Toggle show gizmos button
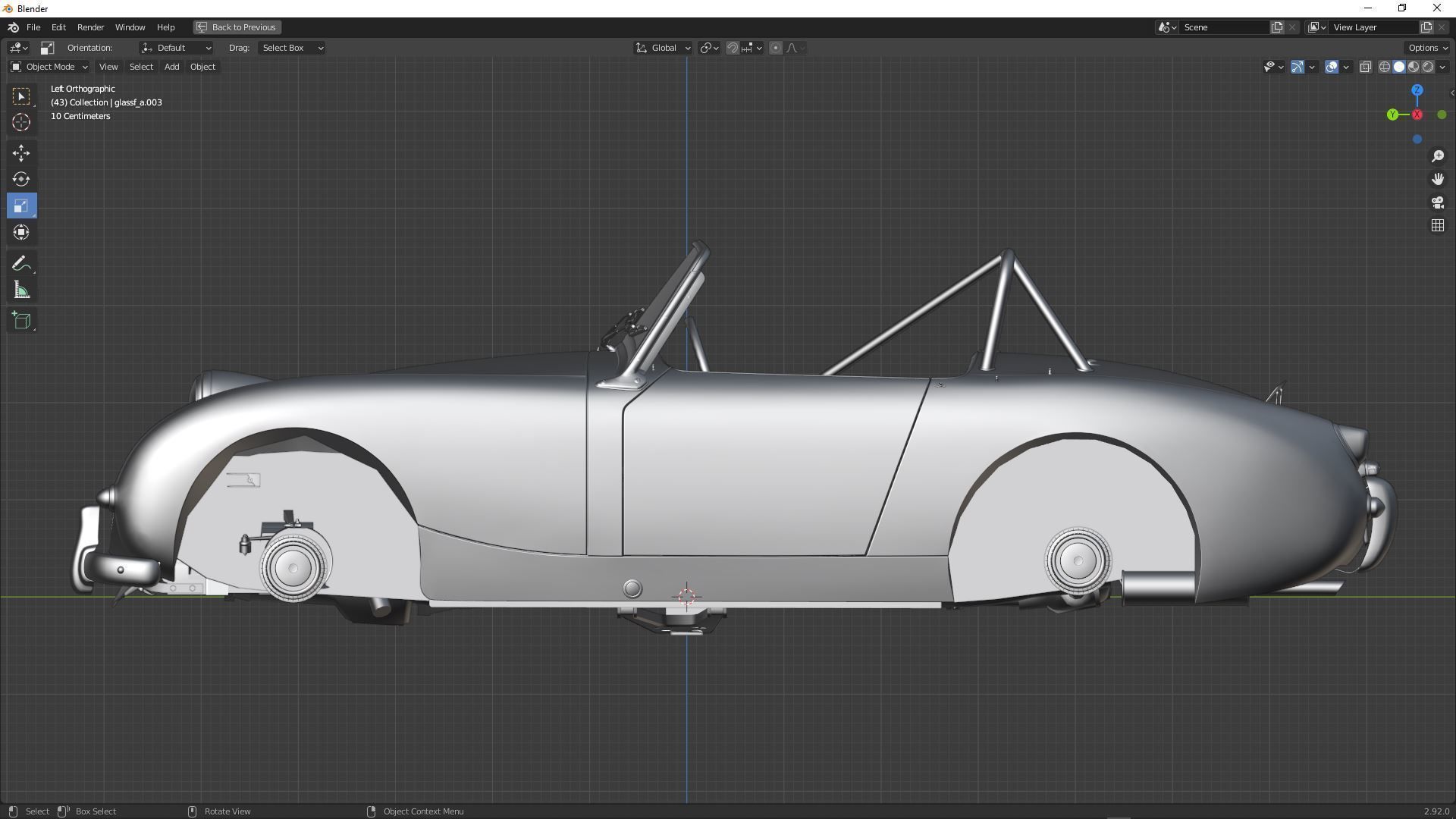The height and width of the screenshot is (819, 1456). pos(1298,67)
